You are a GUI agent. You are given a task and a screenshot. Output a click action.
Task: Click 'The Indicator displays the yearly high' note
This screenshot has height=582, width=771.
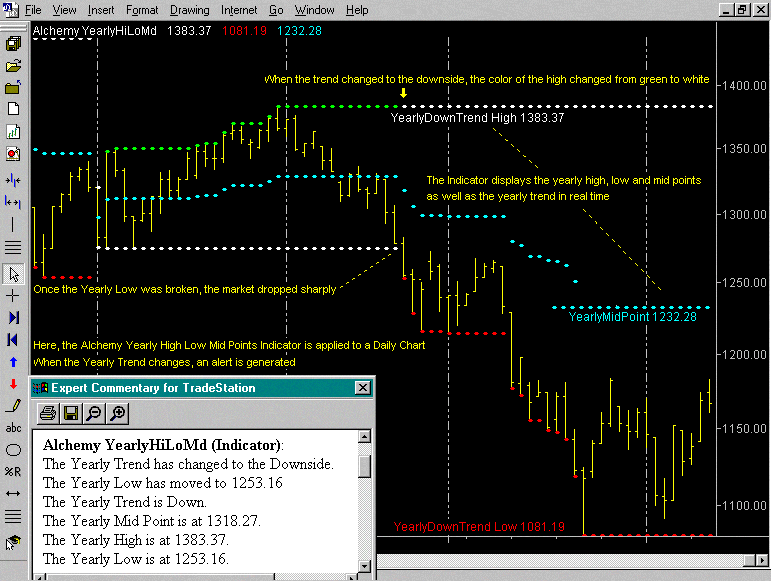click(563, 188)
